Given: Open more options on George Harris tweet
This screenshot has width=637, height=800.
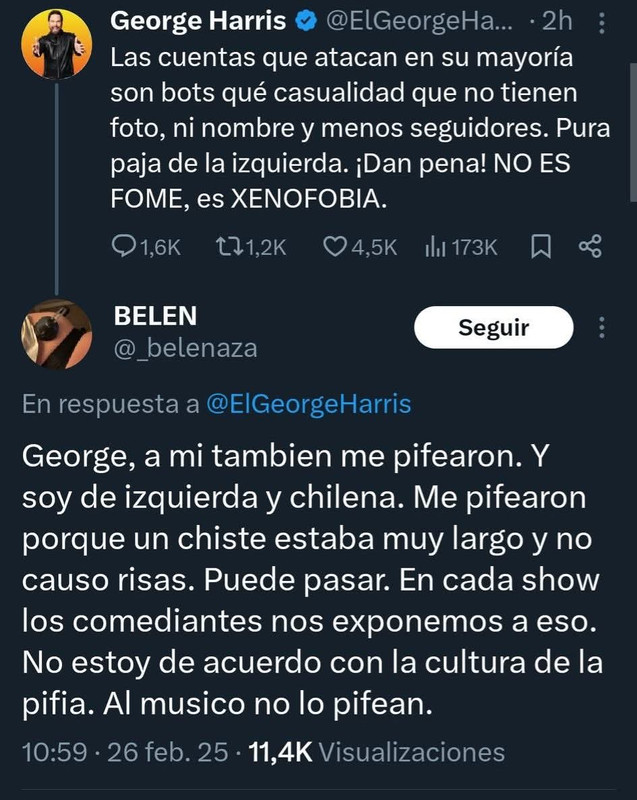Looking at the screenshot, I should (x=602, y=23).
